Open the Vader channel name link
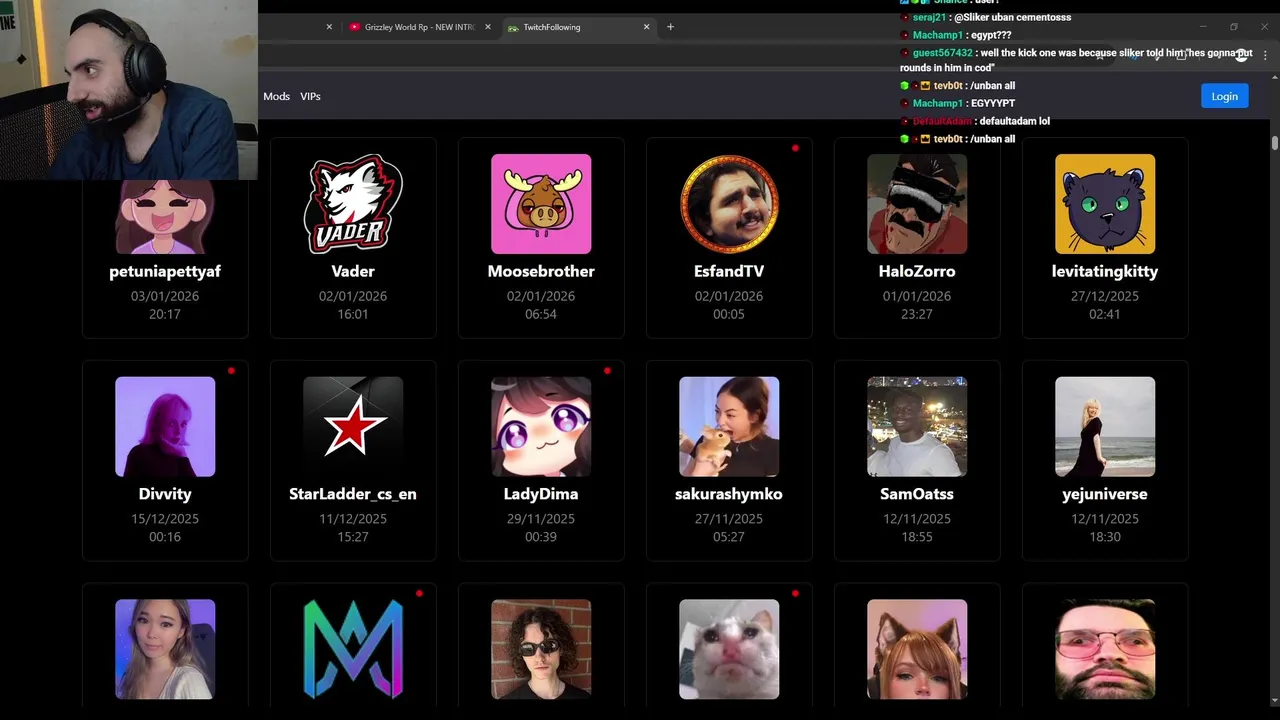Screen dimensions: 1280x720 point(353,271)
